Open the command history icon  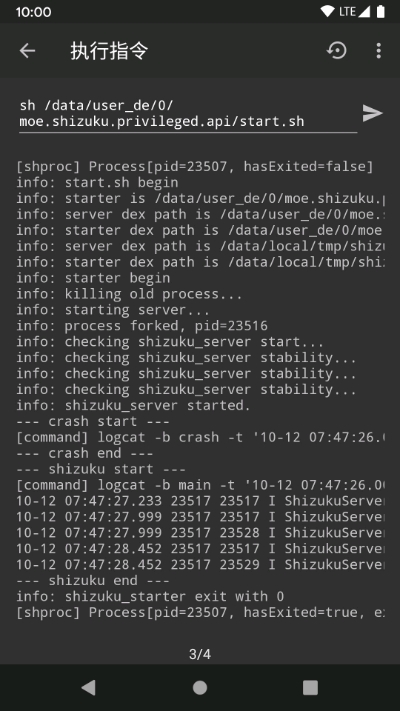337,51
